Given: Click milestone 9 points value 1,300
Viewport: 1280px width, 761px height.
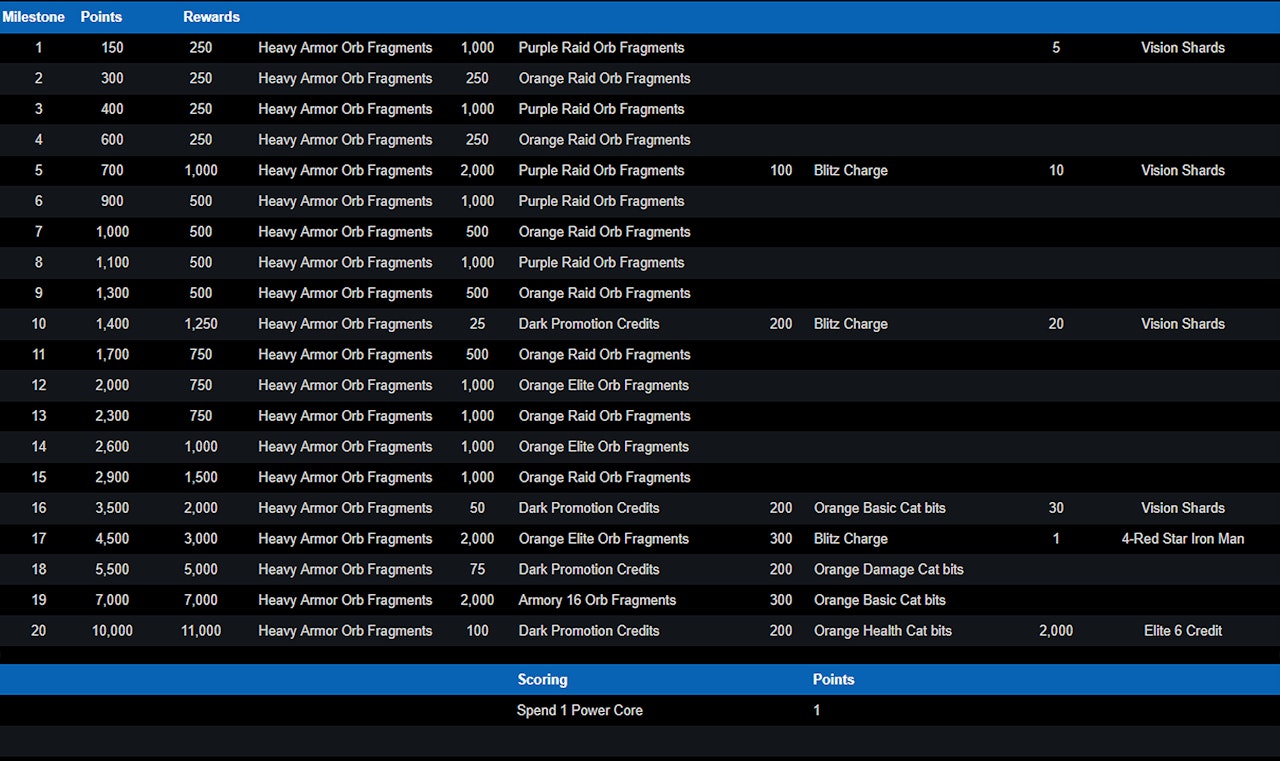Looking at the screenshot, I should point(112,293).
